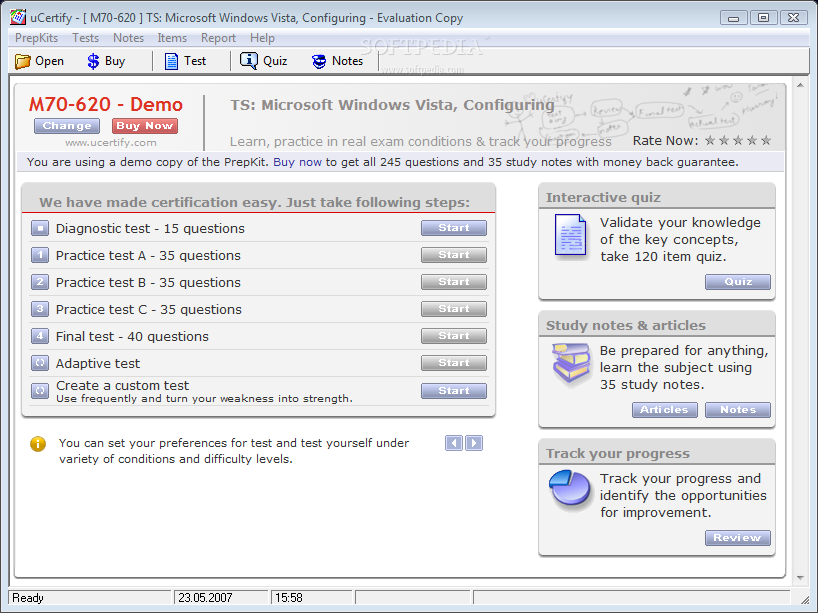818x613 pixels.
Task: Follow the 'Buy now' link in demo notice
Action: [x=297, y=162]
